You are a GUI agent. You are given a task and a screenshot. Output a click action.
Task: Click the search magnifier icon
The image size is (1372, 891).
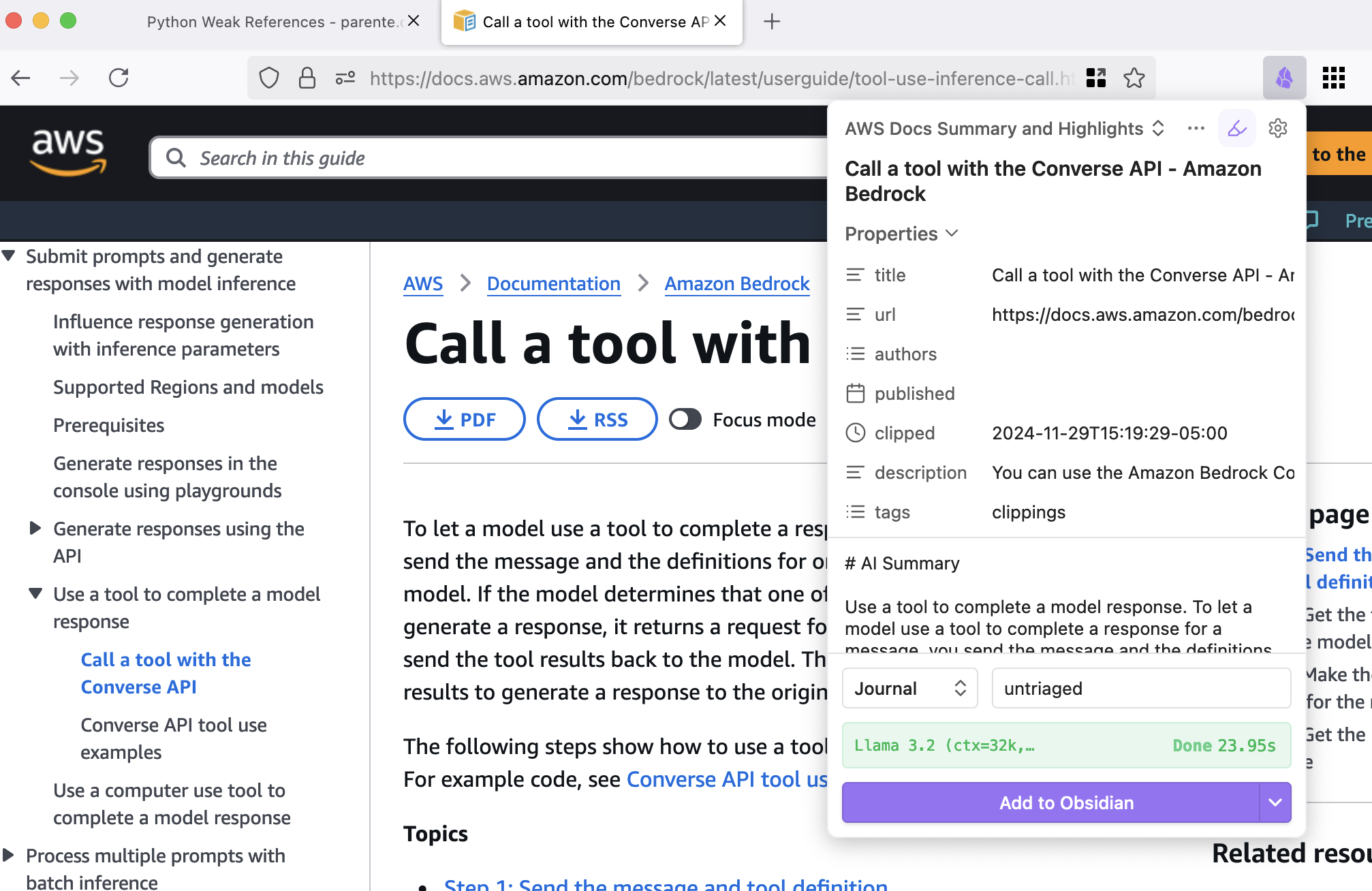coord(176,158)
